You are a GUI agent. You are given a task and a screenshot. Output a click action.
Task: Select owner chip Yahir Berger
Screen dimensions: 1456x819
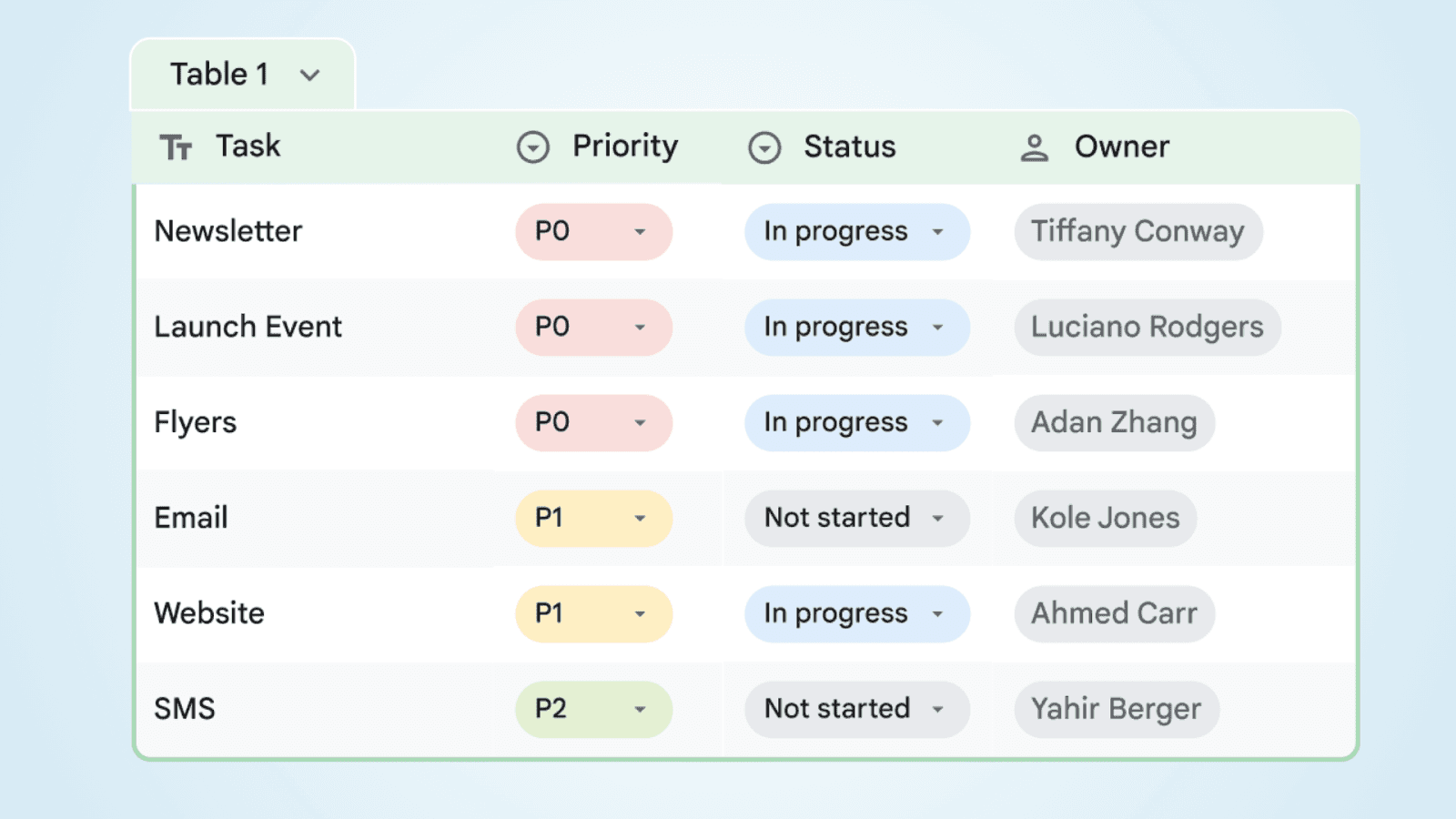coord(1116,709)
